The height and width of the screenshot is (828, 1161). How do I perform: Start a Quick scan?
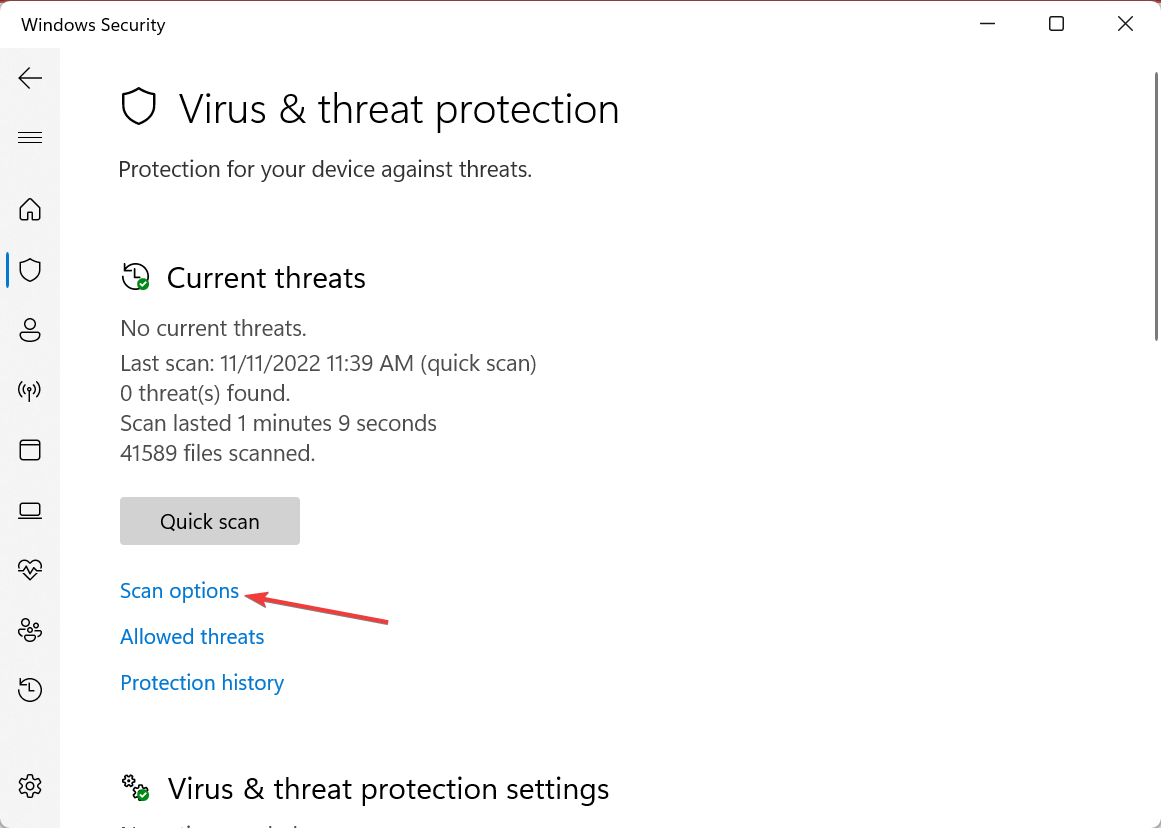coord(209,521)
